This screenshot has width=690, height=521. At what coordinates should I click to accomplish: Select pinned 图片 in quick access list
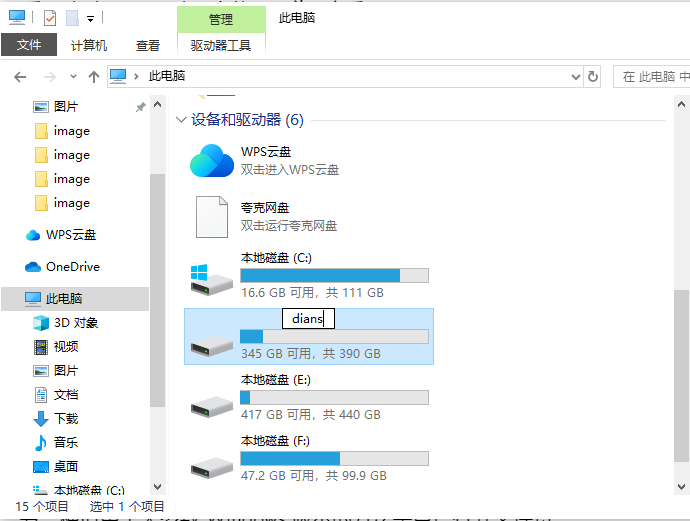click(x=66, y=106)
